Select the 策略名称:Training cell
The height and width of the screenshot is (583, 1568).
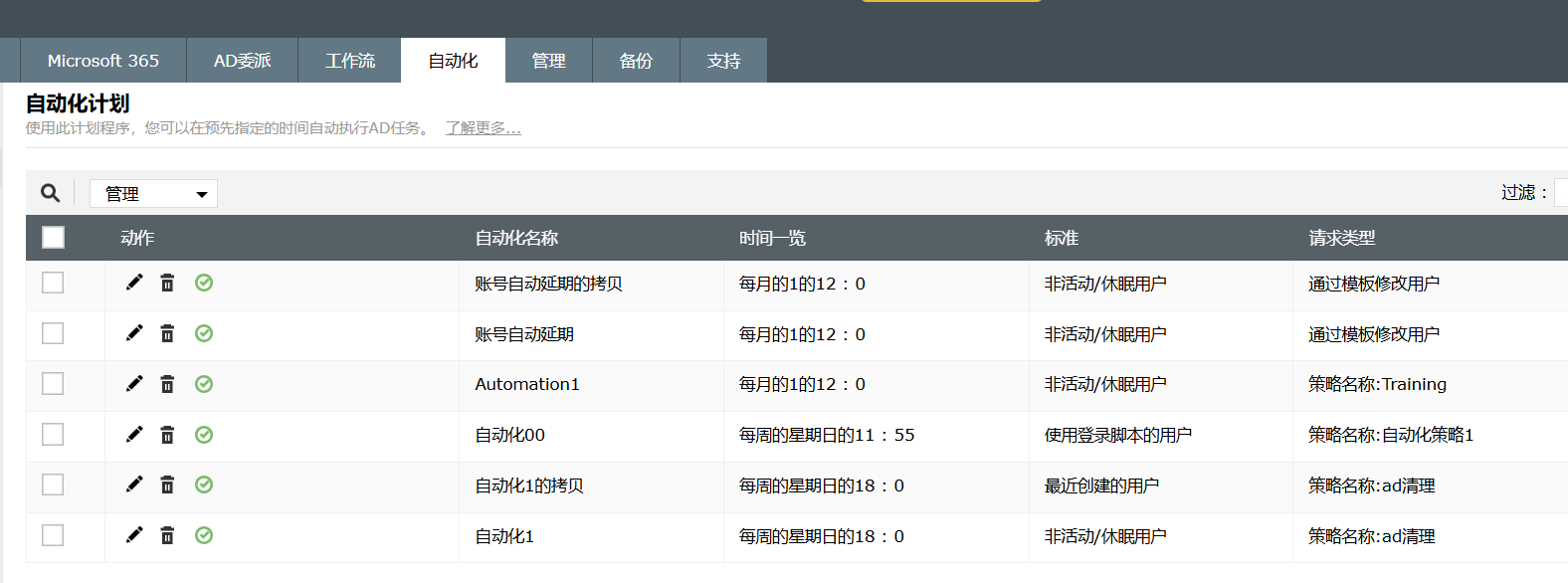coord(1377,384)
